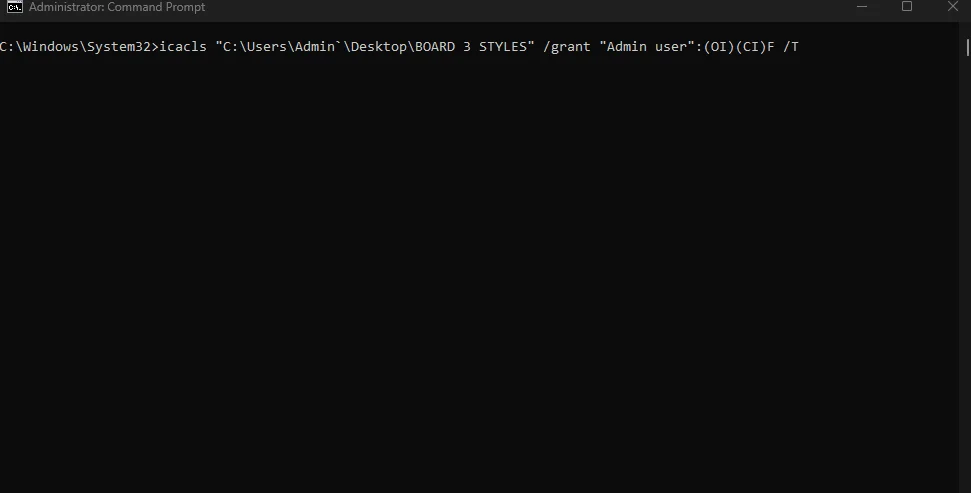Click the BOARD 3 STYLES folder name
The width and height of the screenshot is (971, 493).
pyautogui.click(x=471, y=47)
